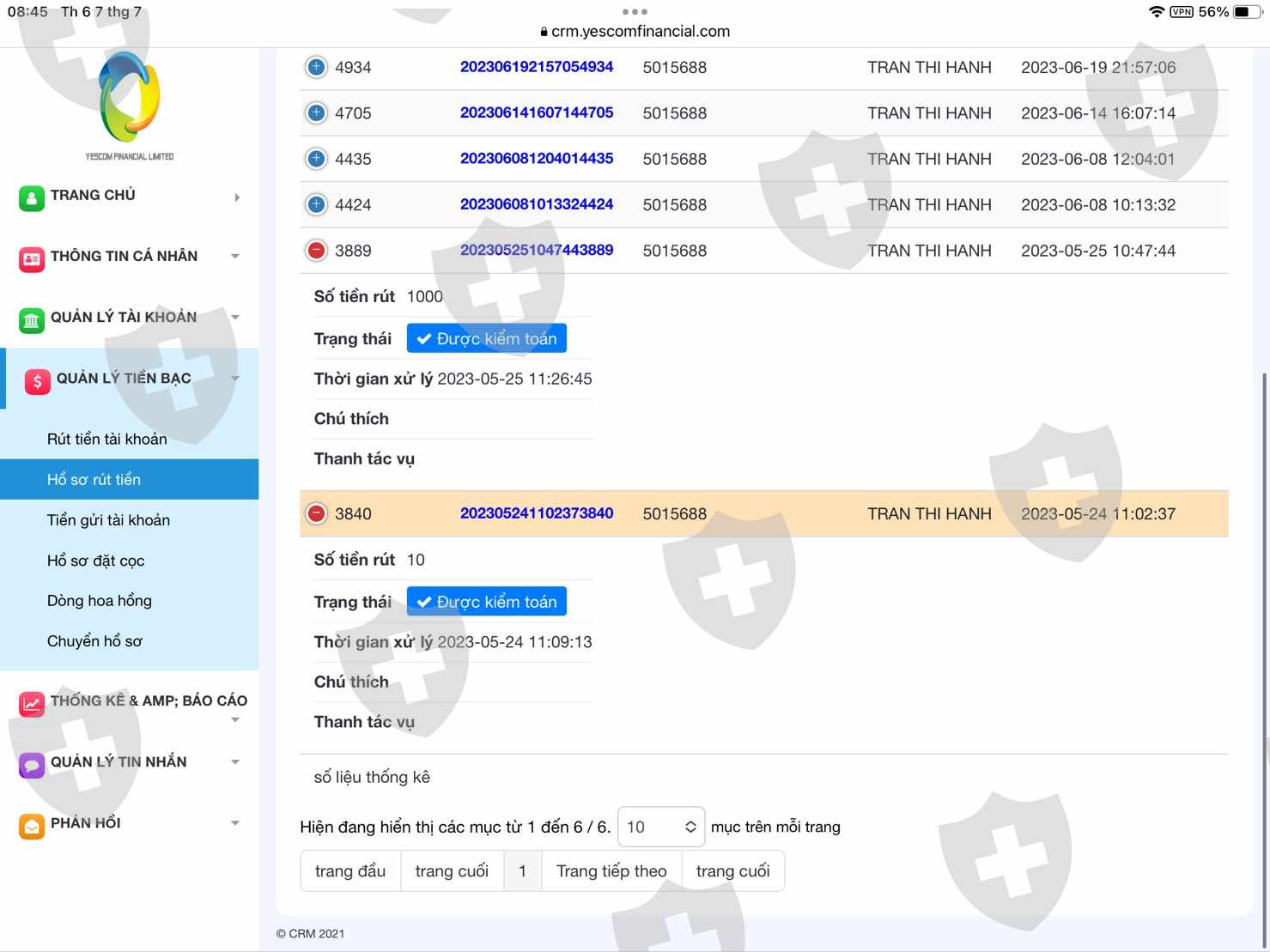Open Rút tiền tài khoản menu item
This screenshot has height=952, width=1270.
107,439
